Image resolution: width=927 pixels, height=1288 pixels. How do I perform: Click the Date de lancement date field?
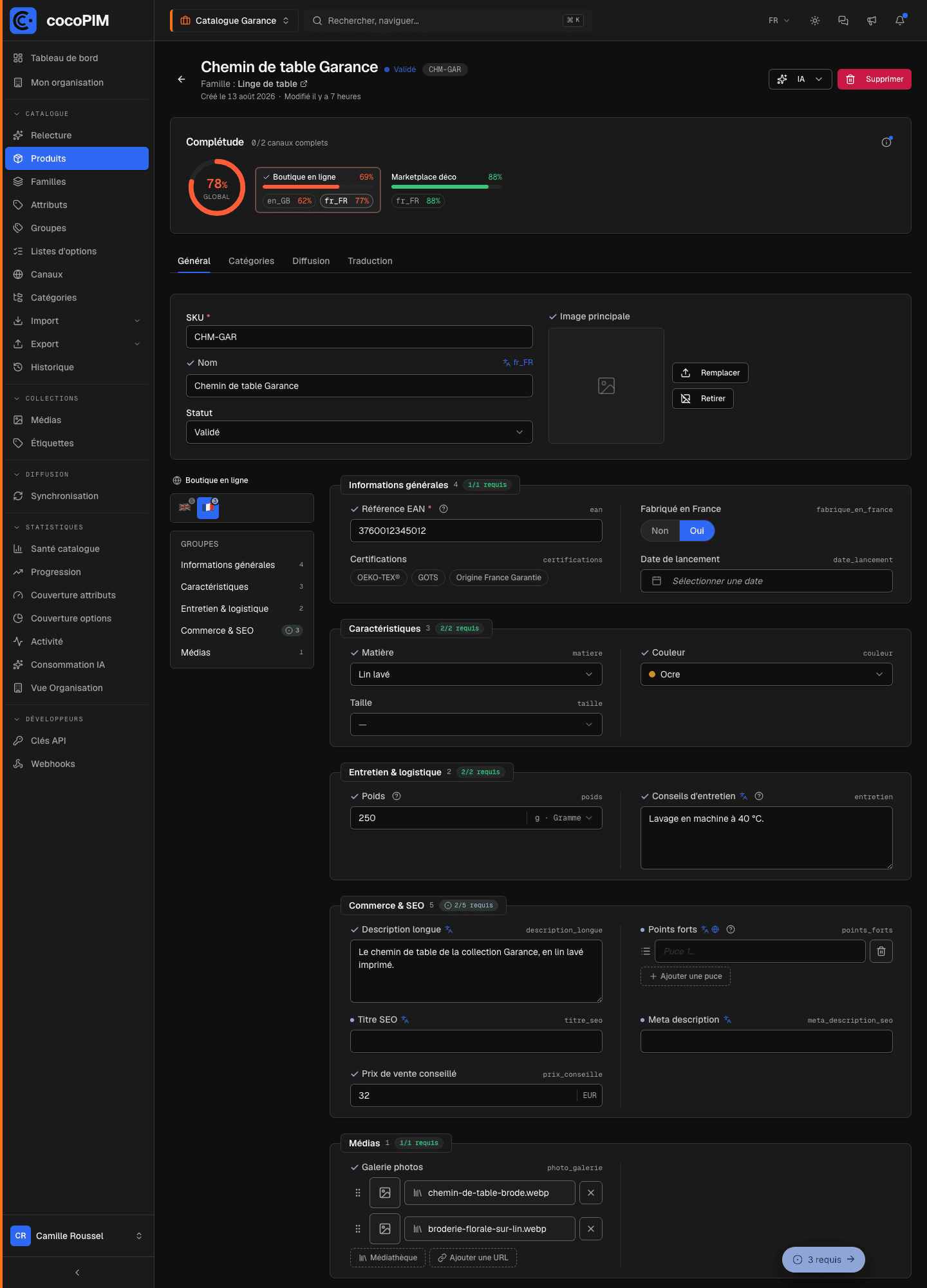767,581
